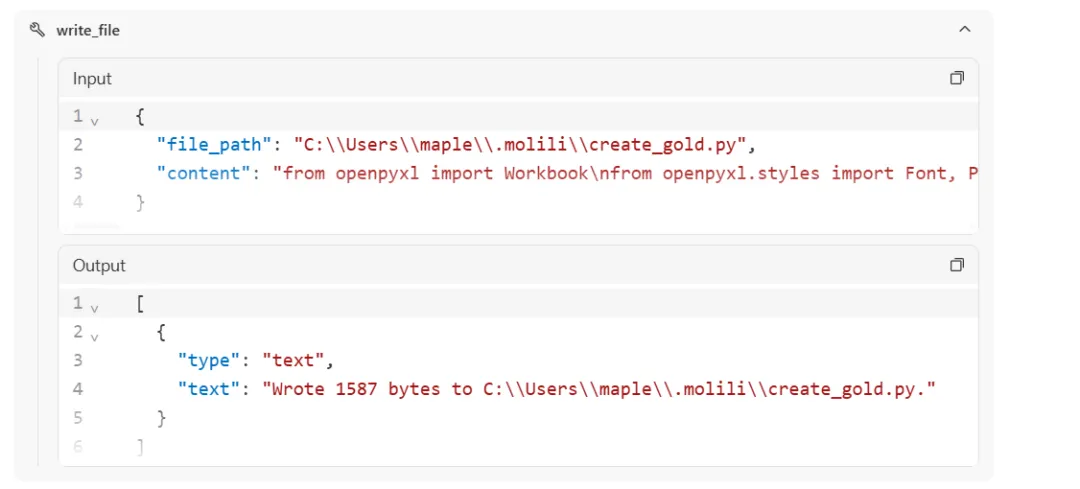Click line number 4 in Output gutter

coord(78,389)
